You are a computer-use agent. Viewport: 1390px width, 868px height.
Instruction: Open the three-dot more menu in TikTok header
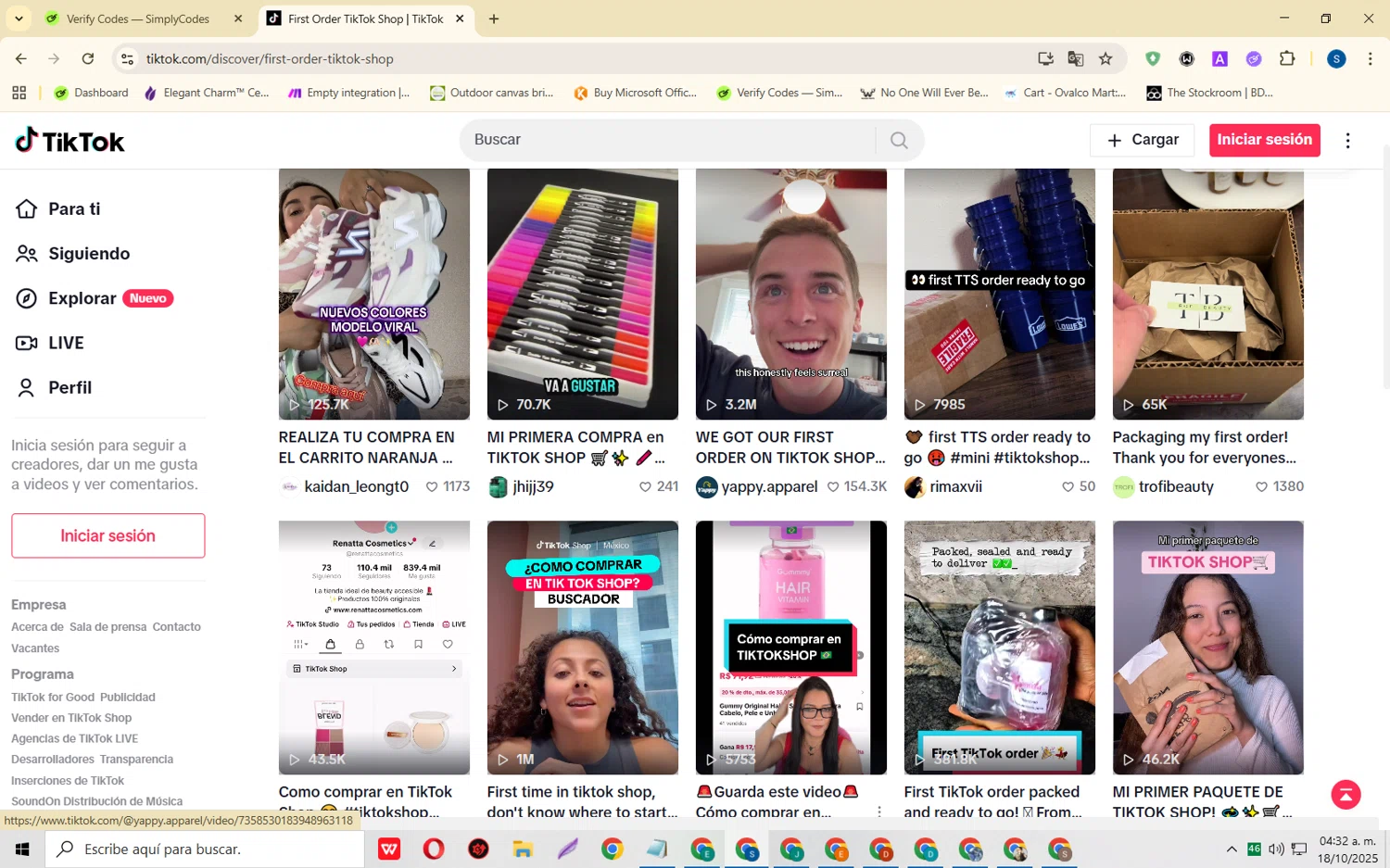click(1347, 140)
